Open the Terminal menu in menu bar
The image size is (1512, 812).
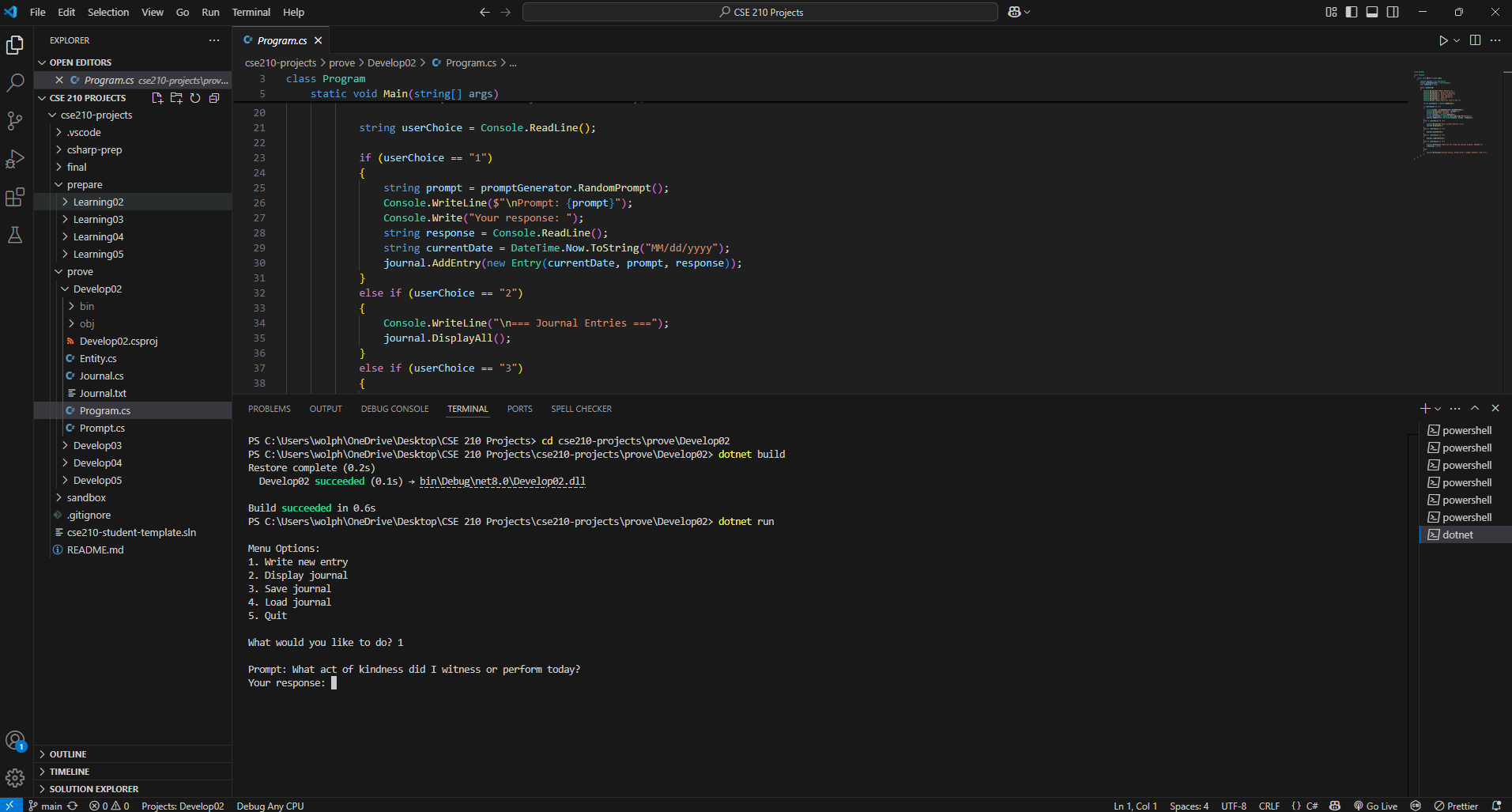pyautogui.click(x=251, y=12)
